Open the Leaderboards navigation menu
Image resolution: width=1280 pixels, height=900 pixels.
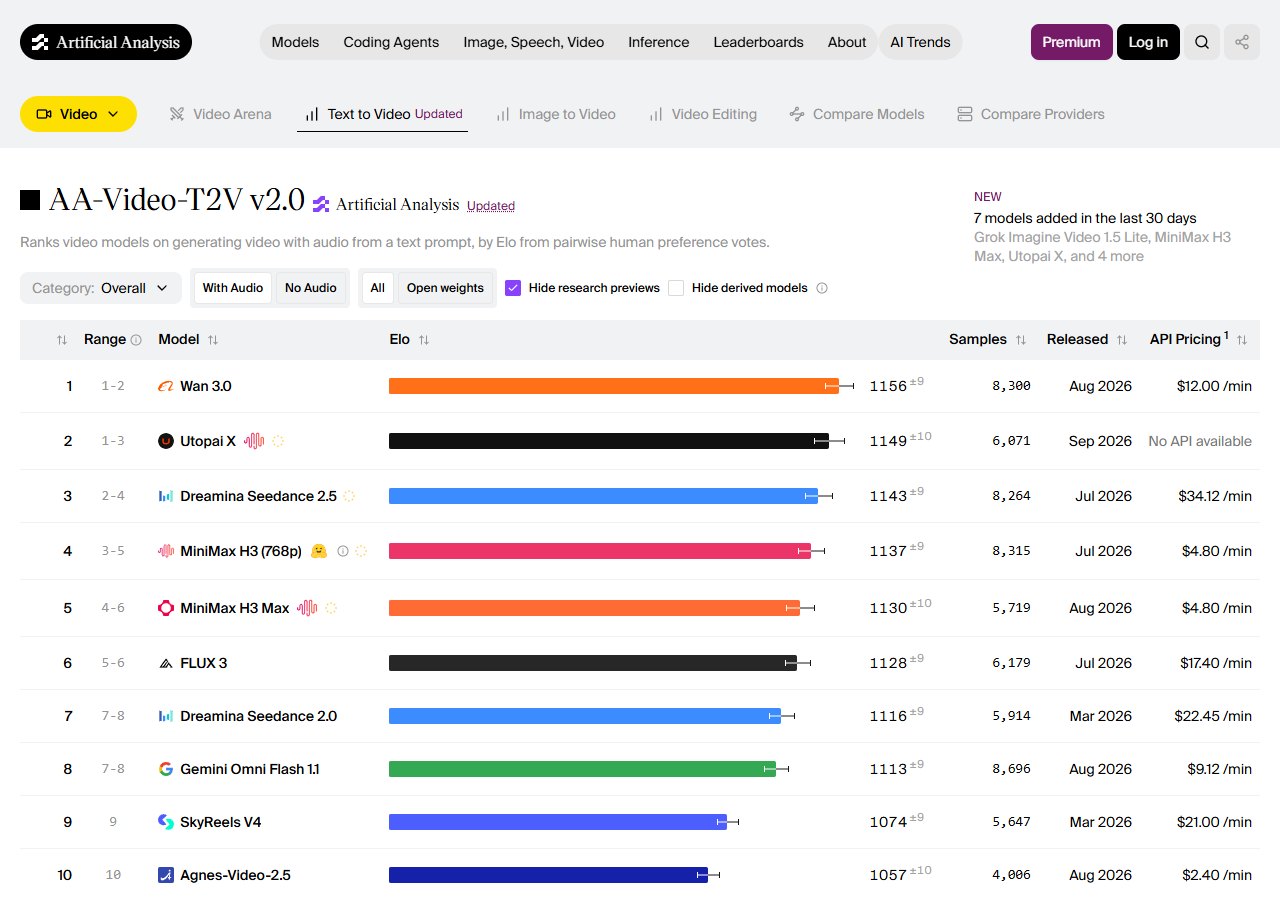(758, 42)
